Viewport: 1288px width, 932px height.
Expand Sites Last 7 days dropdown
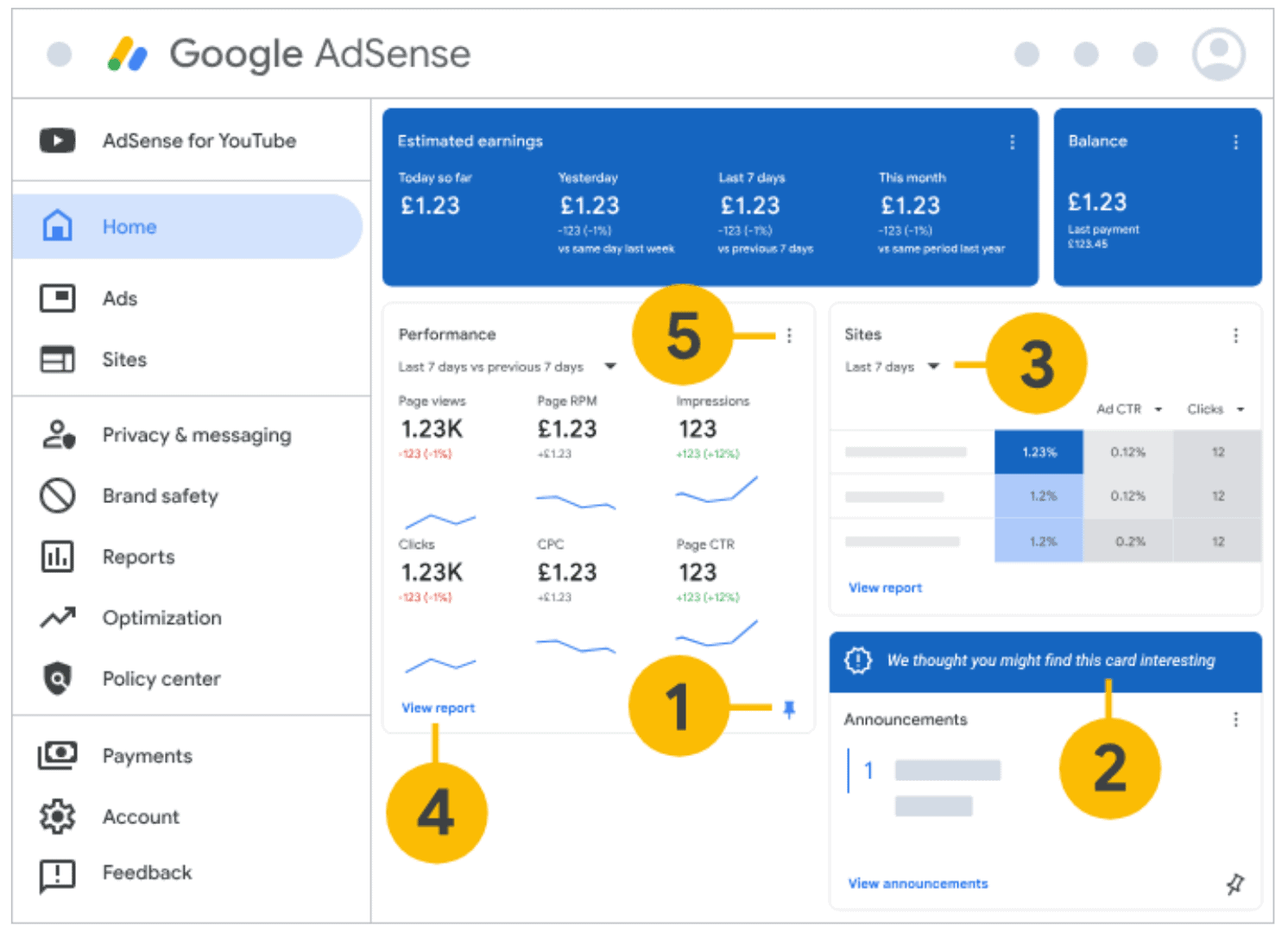(933, 367)
